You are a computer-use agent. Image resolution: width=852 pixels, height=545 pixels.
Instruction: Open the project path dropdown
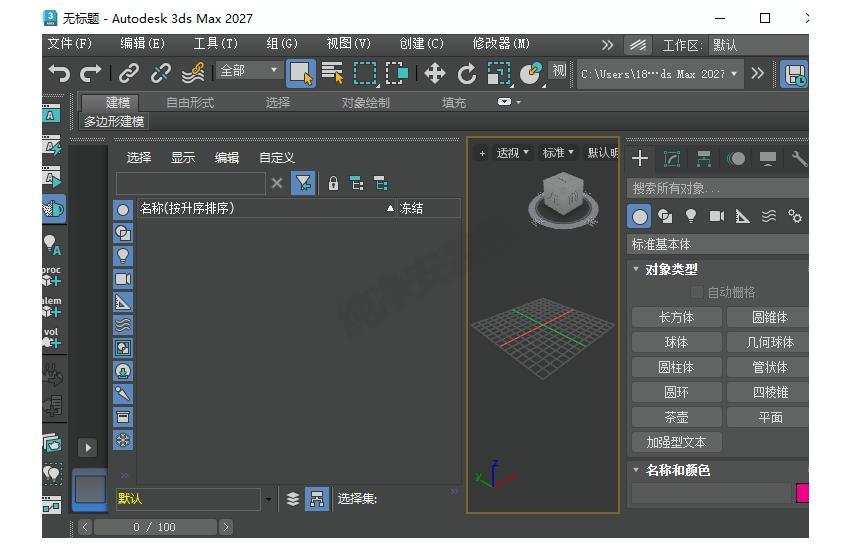660,74
